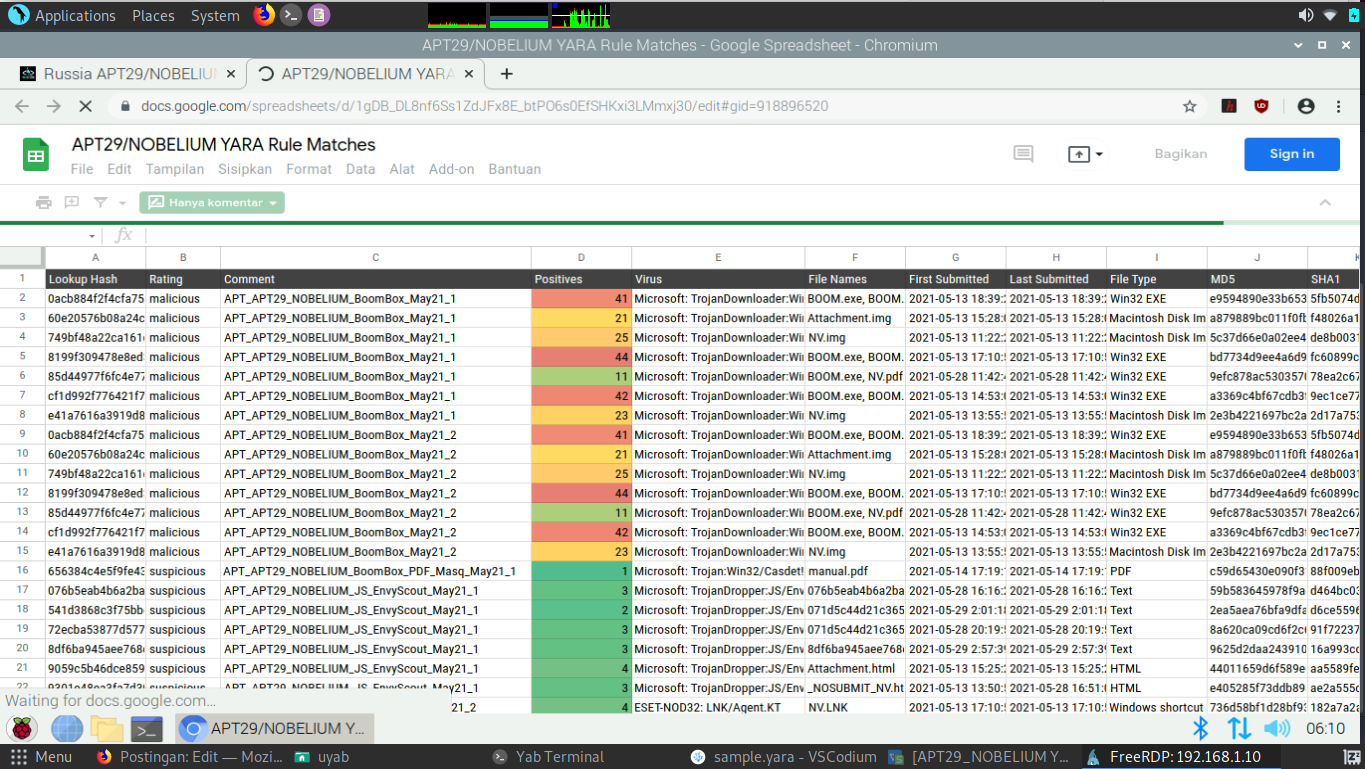Click the Positives header cell

click(581, 279)
